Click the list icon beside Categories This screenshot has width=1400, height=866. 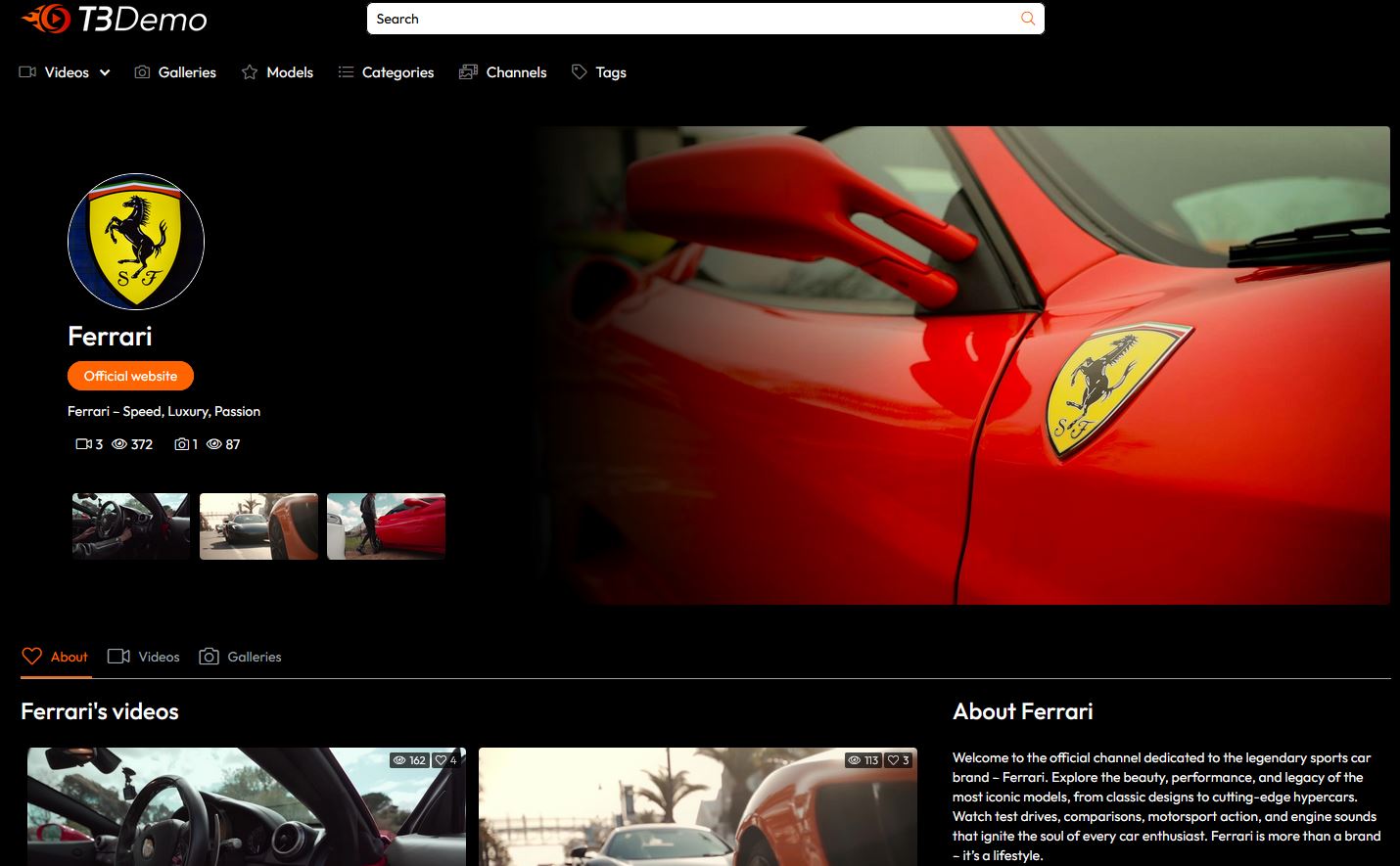(x=346, y=72)
